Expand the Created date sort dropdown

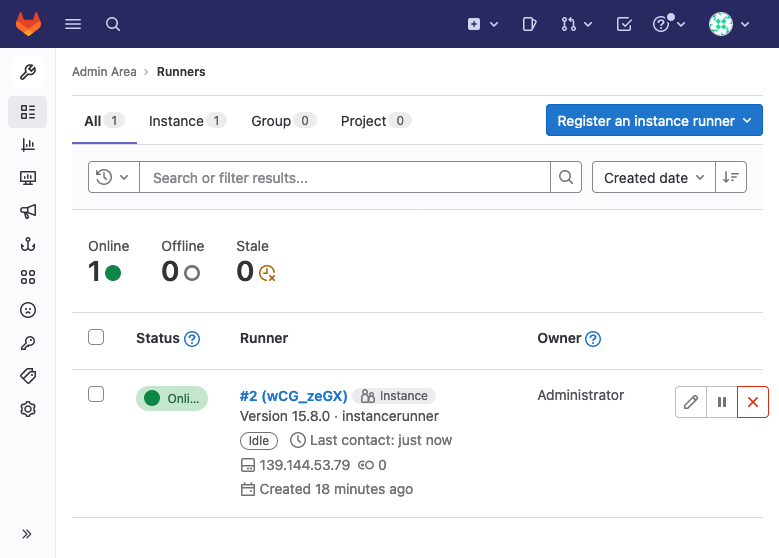654,178
